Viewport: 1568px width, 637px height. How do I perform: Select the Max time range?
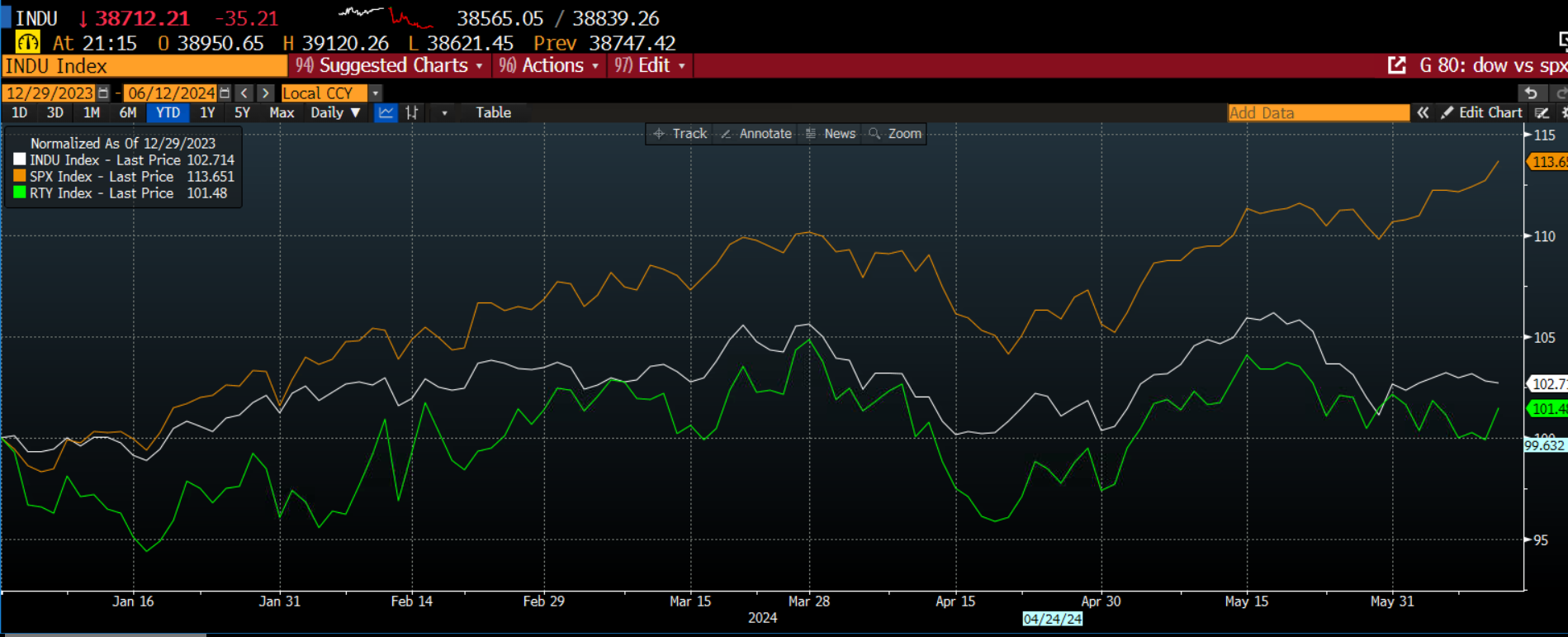[282, 113]
